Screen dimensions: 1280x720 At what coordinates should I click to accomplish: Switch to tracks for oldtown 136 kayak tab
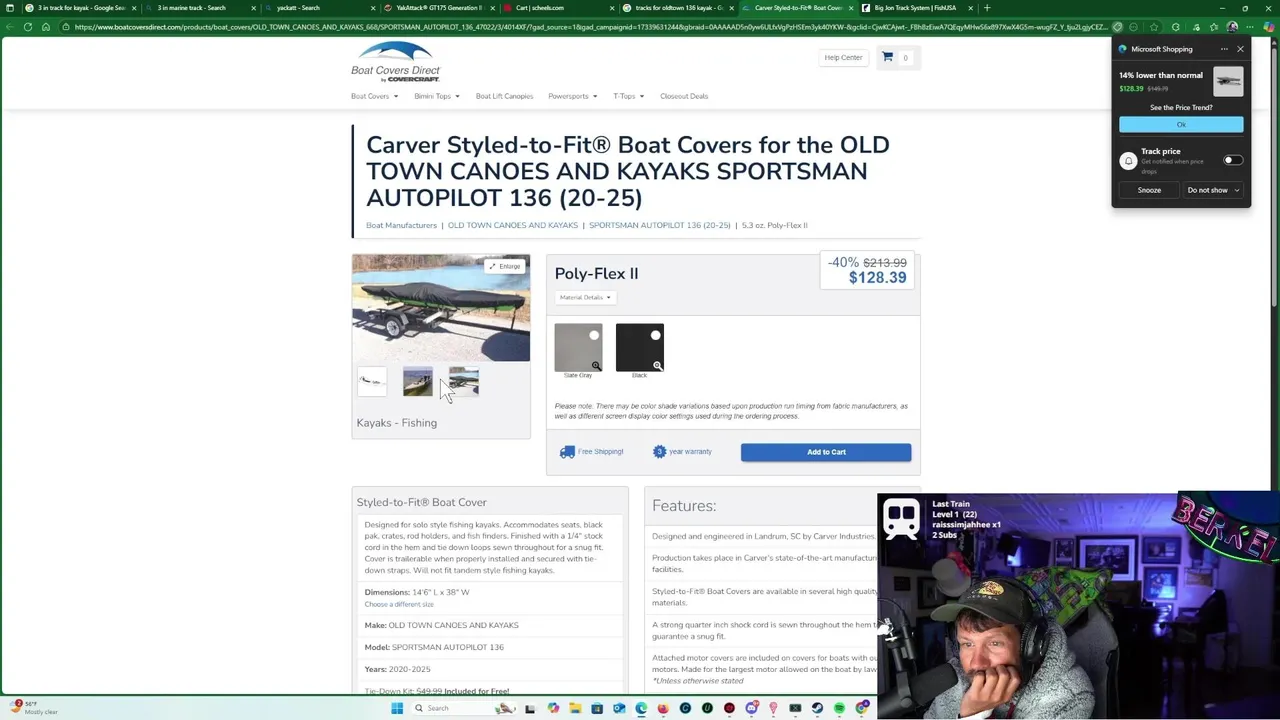pyautogui.click(x=680, y=8)
